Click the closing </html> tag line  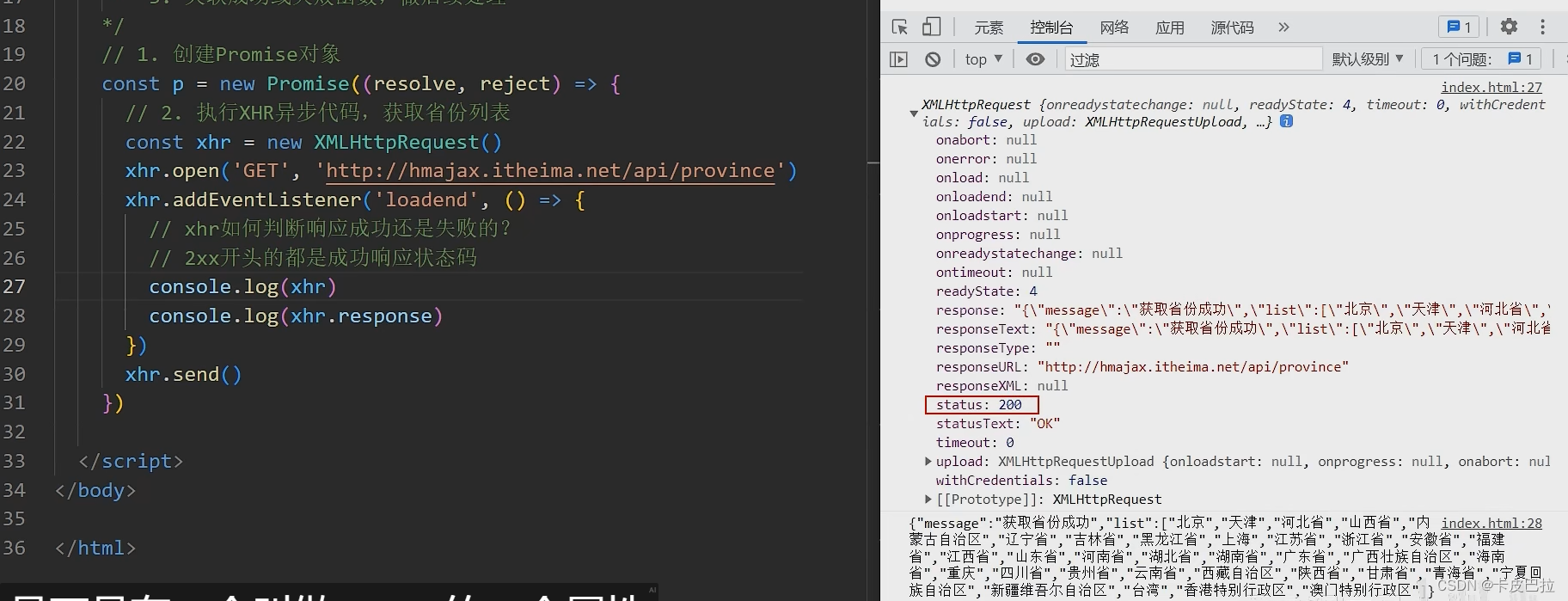pos(95,549)
